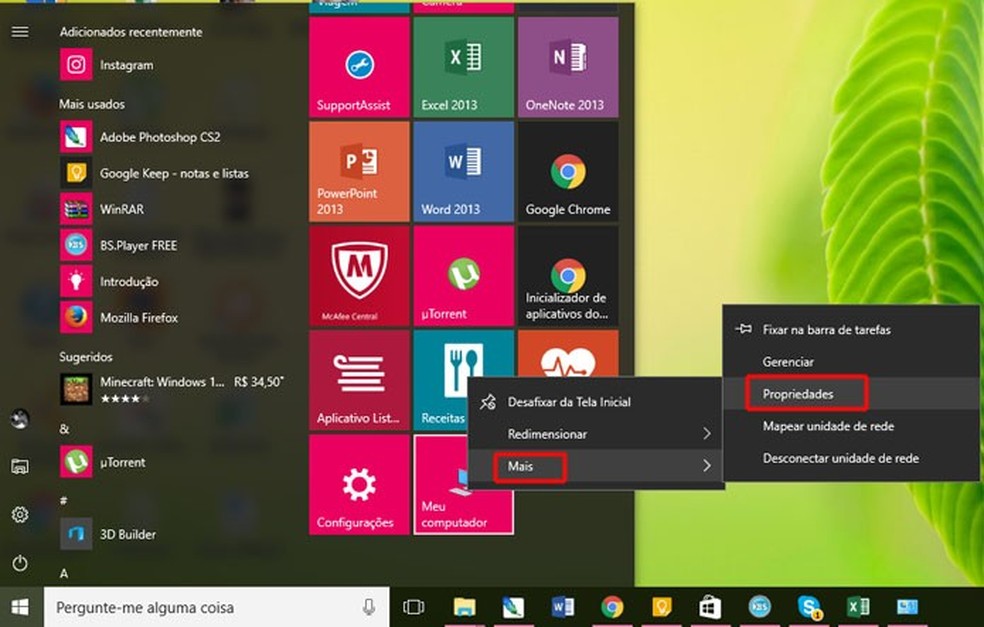984x627 pixels.
Task: Open Windows Store on the taskbar
Action: click(x=710, y=607)
